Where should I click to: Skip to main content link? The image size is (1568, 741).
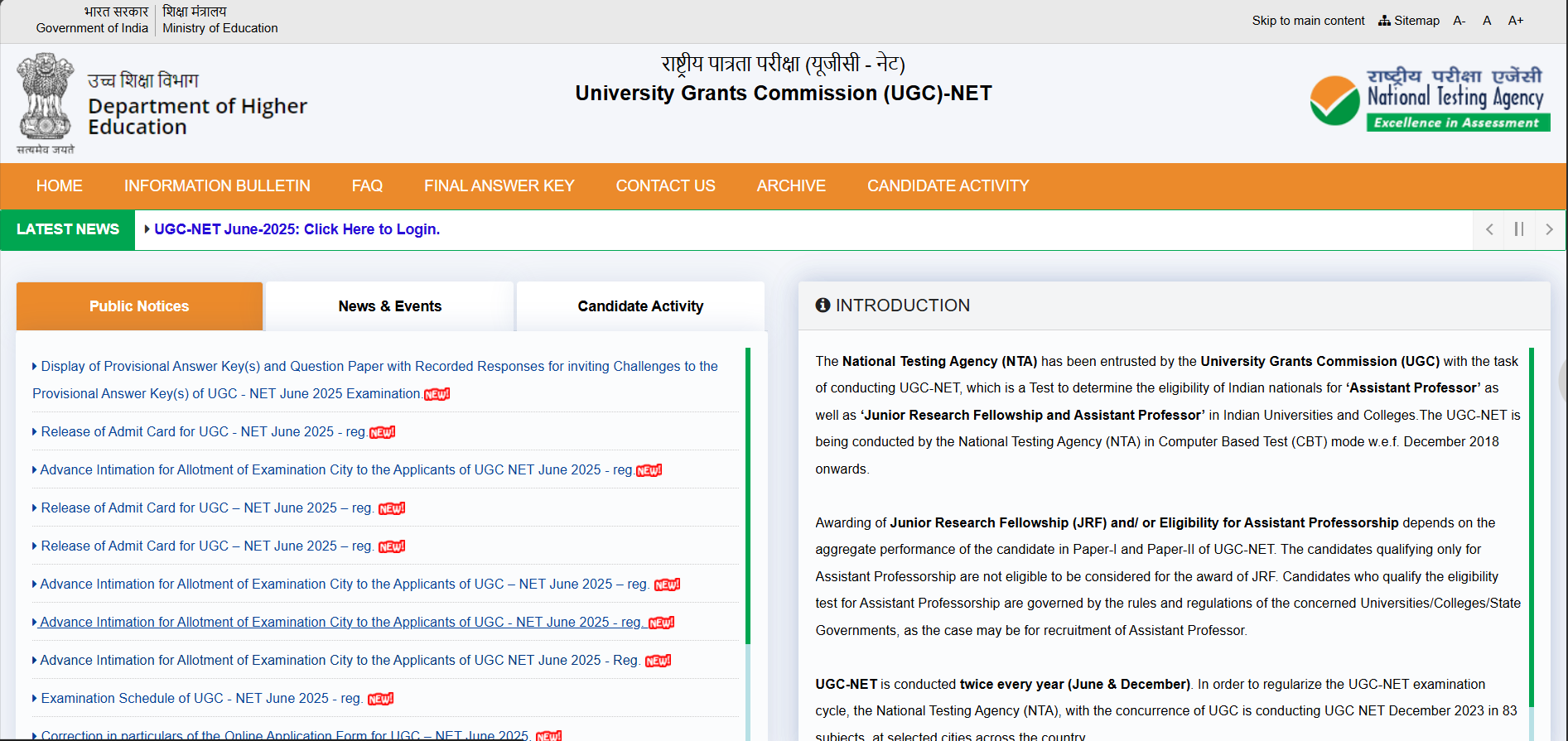tap(1308, 21)
